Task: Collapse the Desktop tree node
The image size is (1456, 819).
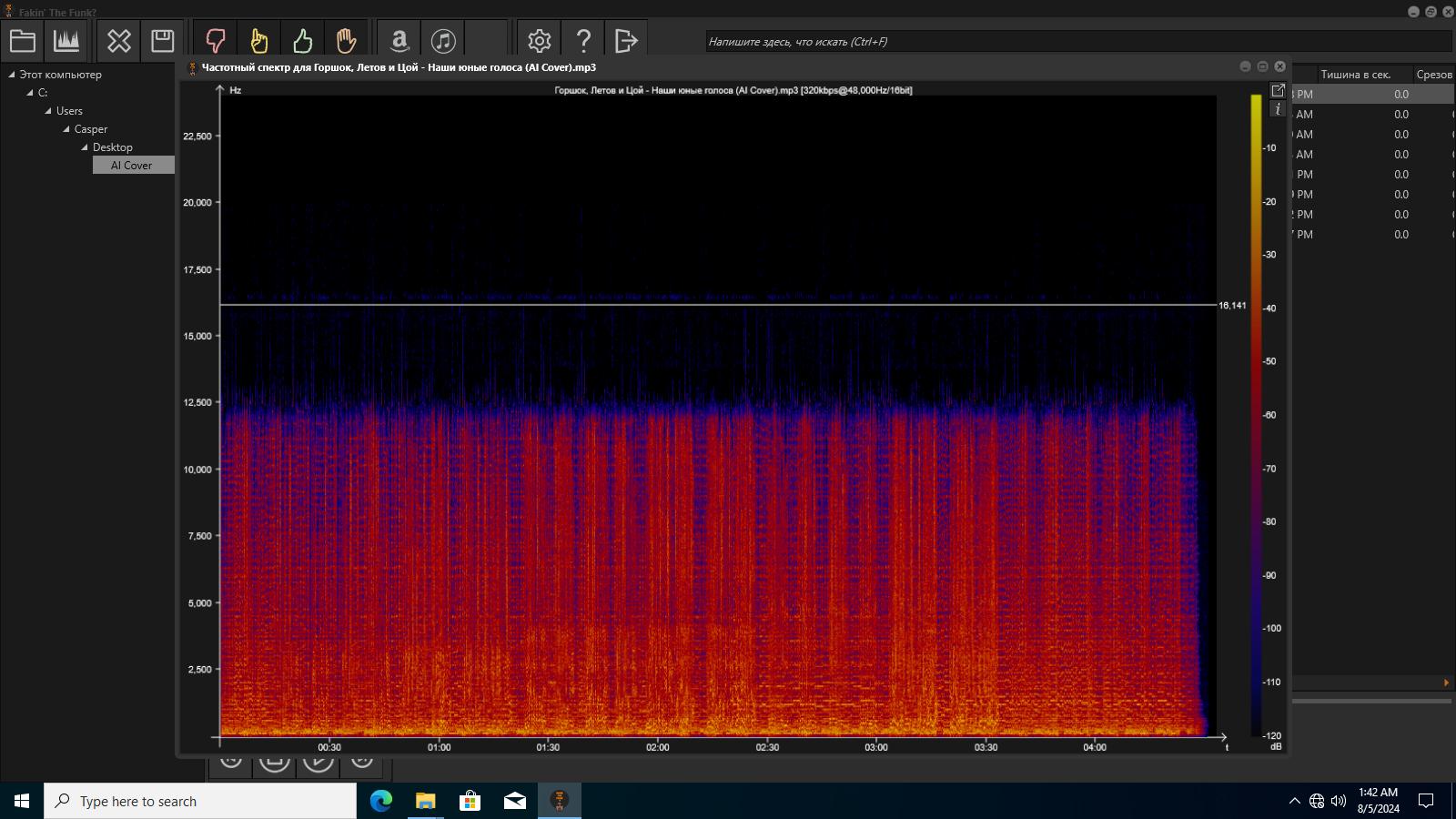Action: coord(85,147)
